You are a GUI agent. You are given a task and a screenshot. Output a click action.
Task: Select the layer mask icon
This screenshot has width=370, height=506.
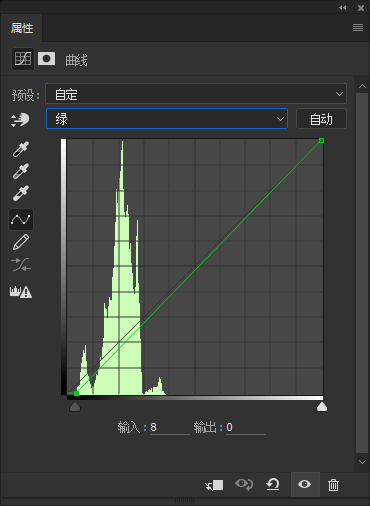pyautogui.click(x=46, y=59)
